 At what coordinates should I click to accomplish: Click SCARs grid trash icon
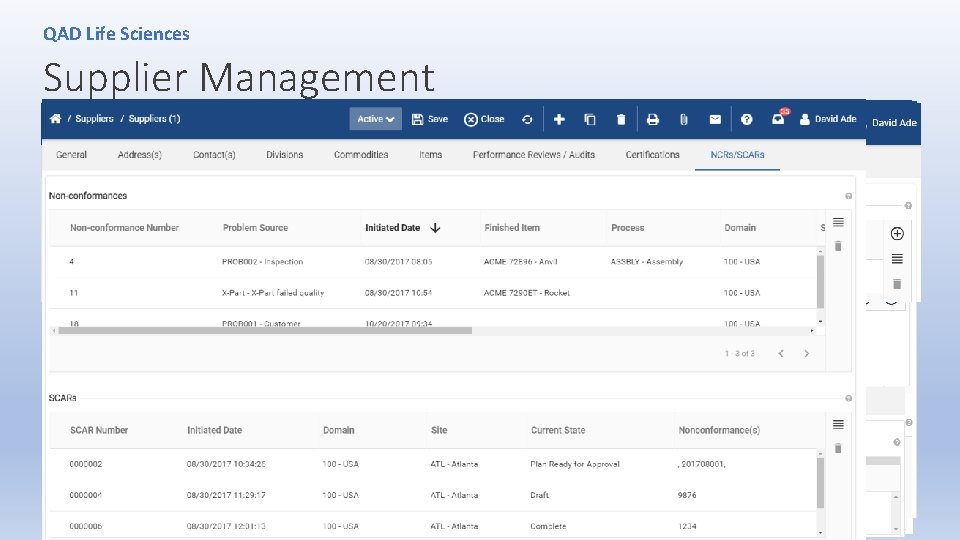838,449
